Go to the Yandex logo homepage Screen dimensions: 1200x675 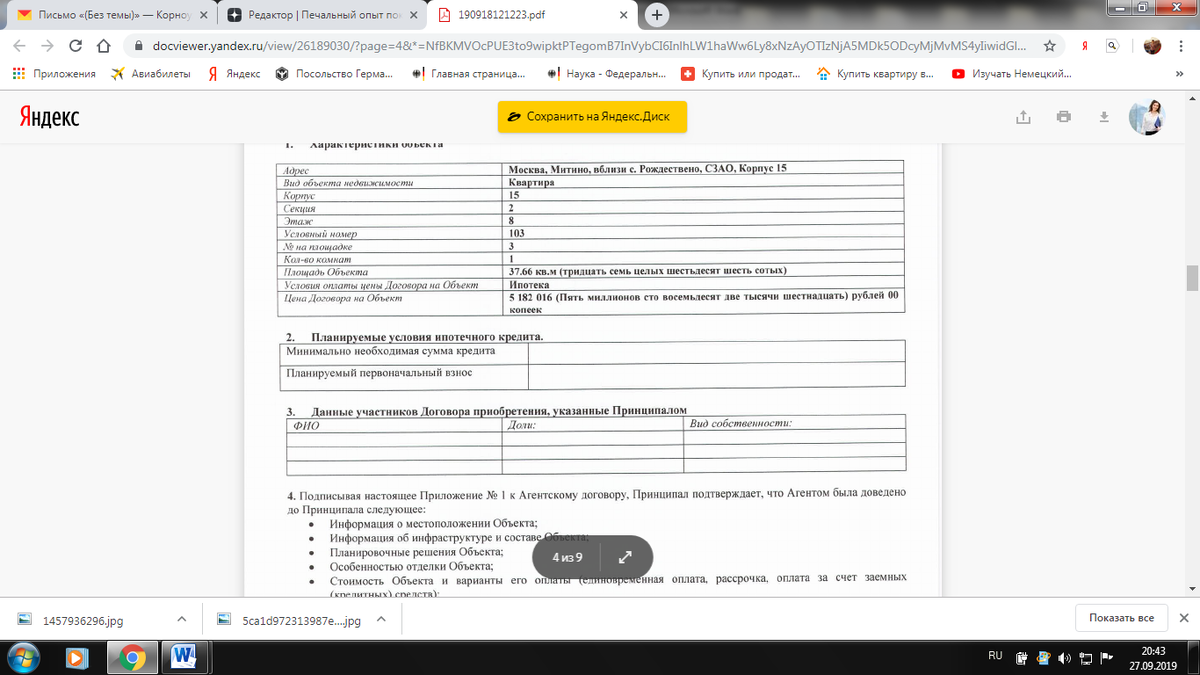pos(49,118)
